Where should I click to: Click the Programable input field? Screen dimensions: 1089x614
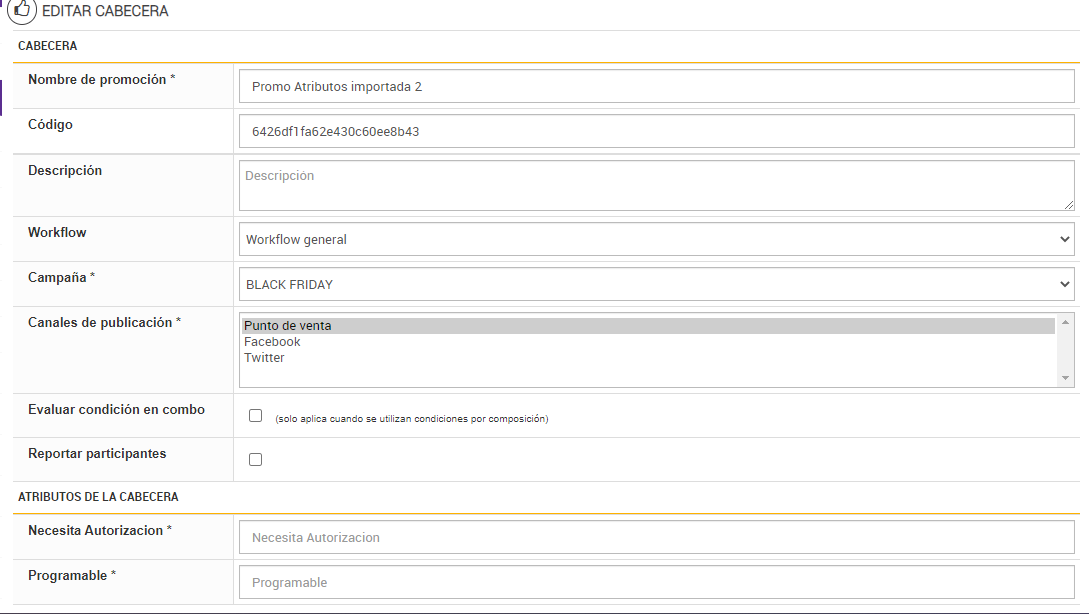coord(656,583)
